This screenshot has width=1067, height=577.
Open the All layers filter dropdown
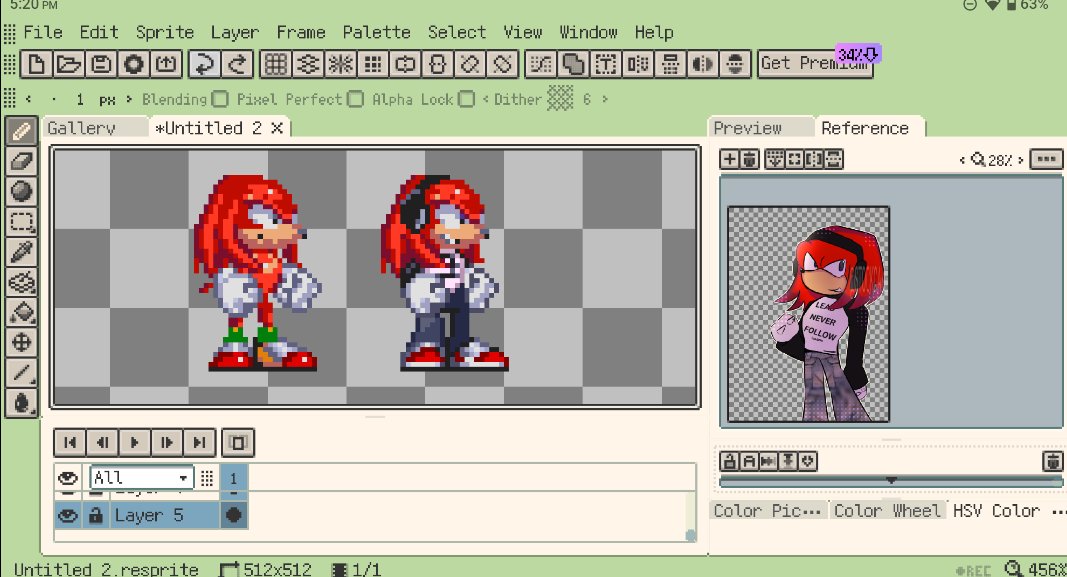coord(142,478)
